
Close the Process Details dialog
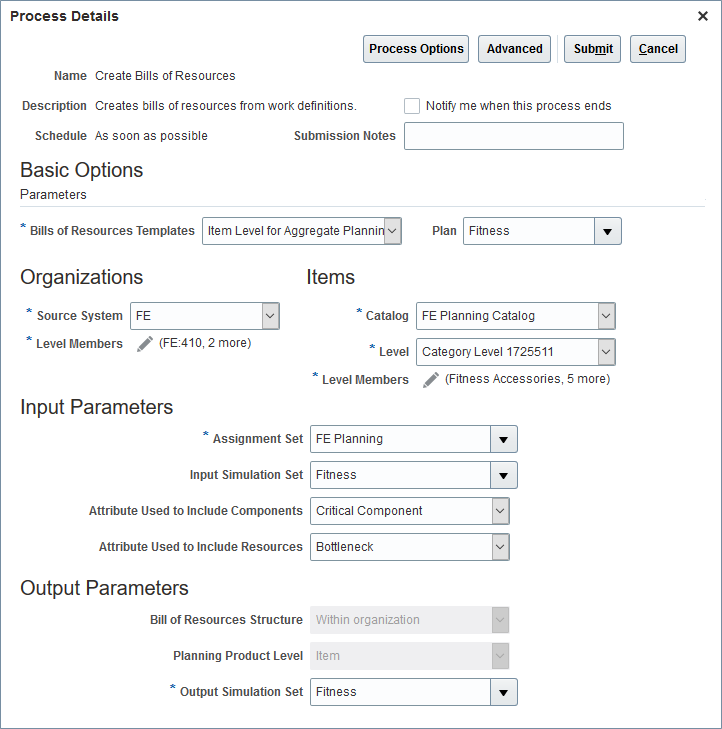point(703,16)
